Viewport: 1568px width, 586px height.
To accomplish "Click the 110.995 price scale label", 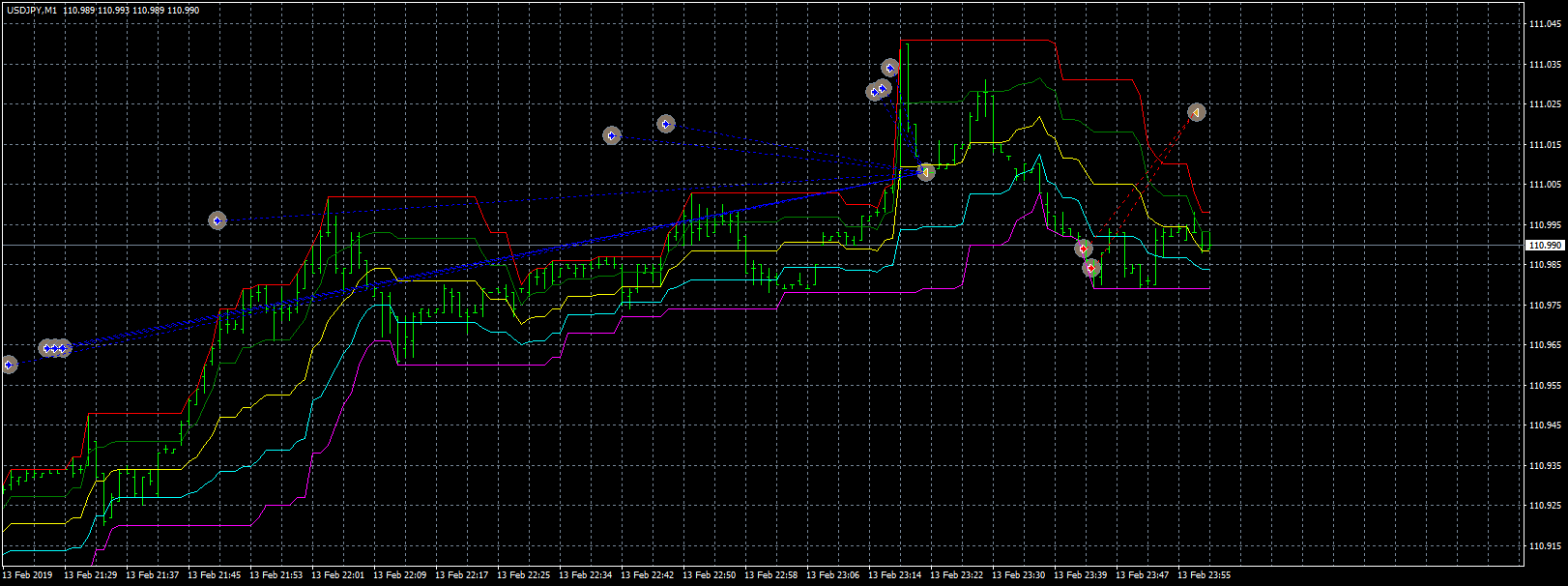I will click(1545, 225).
